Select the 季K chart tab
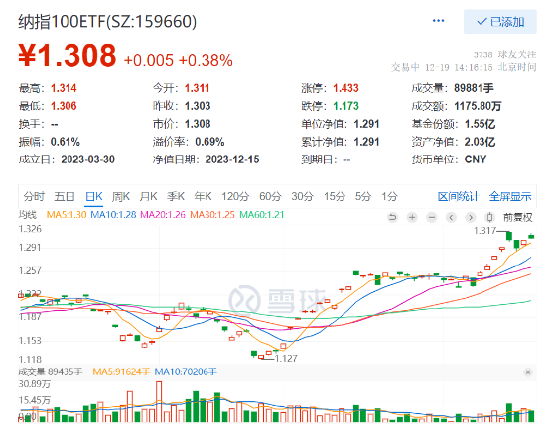The width and height of the screenshot is (550, 425). (176, 196)
